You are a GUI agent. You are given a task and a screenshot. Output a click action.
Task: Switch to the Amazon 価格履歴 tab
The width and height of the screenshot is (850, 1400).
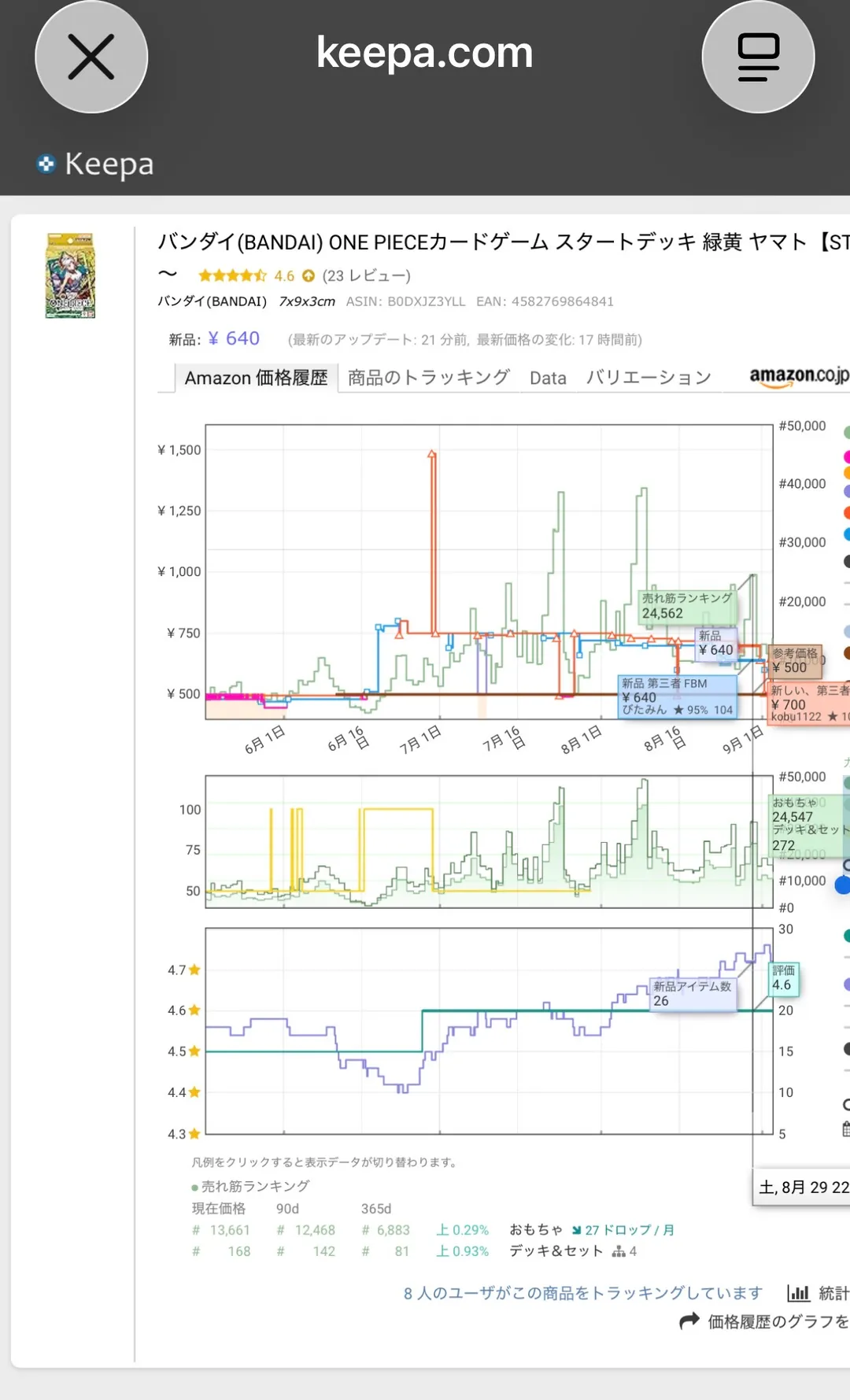[256, 378]
